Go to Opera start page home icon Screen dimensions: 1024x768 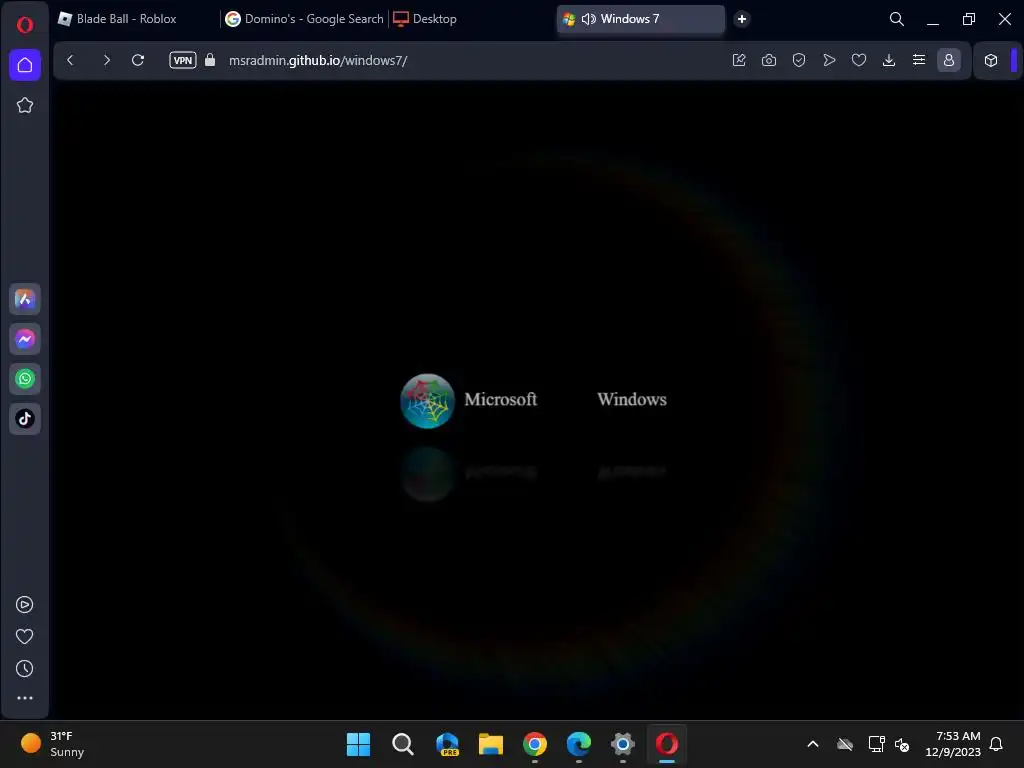click(25, 65)
